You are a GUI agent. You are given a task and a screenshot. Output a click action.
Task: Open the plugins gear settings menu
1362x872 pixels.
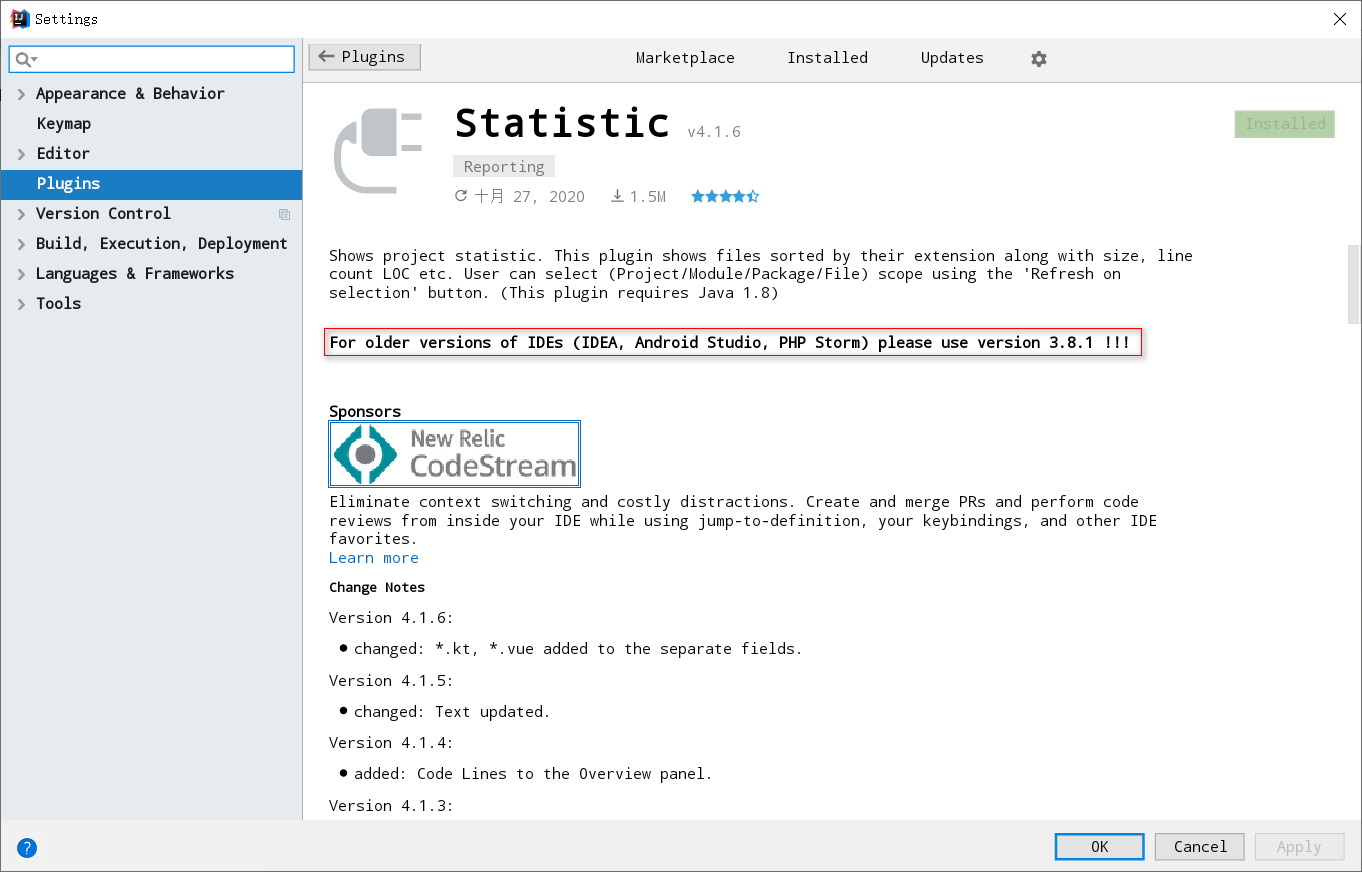click(x=1039, y=59)
